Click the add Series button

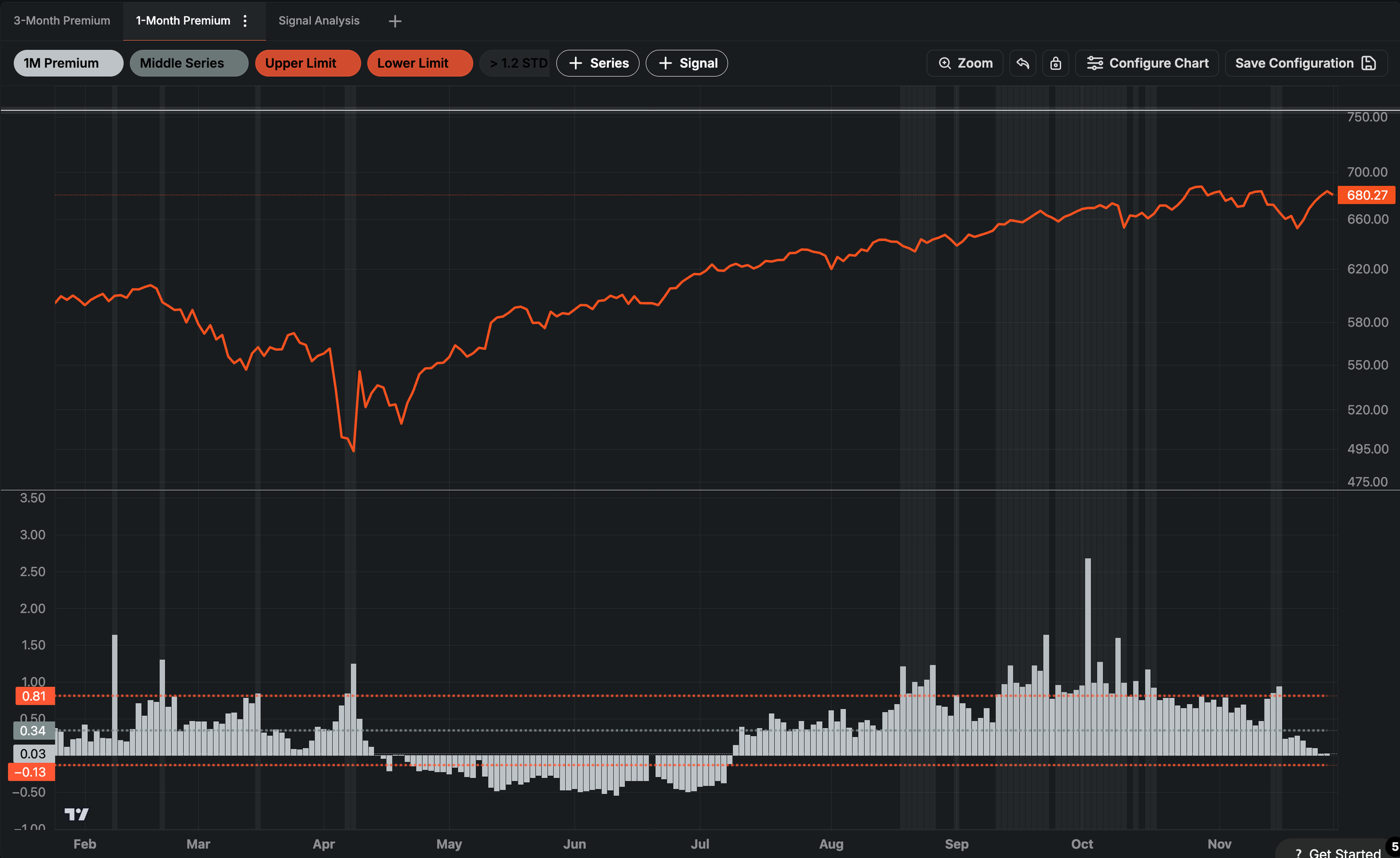pos(597,63)
